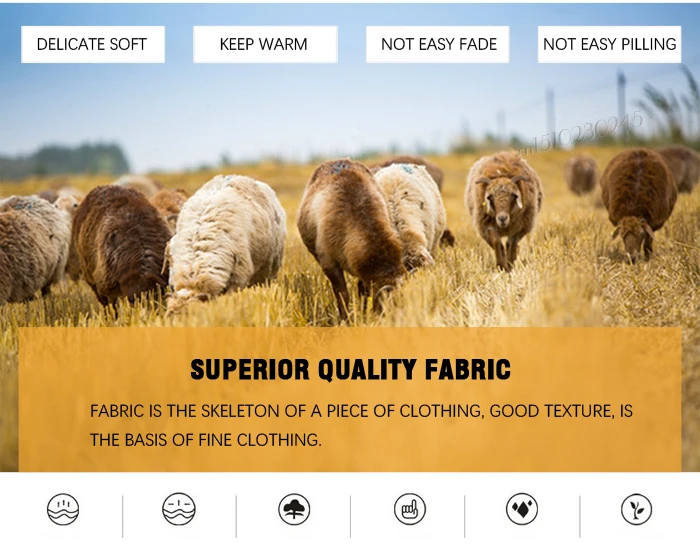Choose the NOT EASY PILLING label
Screen dimensions: 700x559
pyautogui.click(x=609, y=44)
